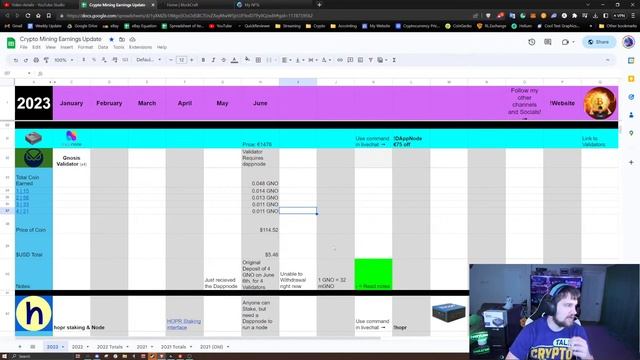The height and width of the screenshot is (360, 640).
Task: Open the text rotation dropdown
Action: point(326,60)
